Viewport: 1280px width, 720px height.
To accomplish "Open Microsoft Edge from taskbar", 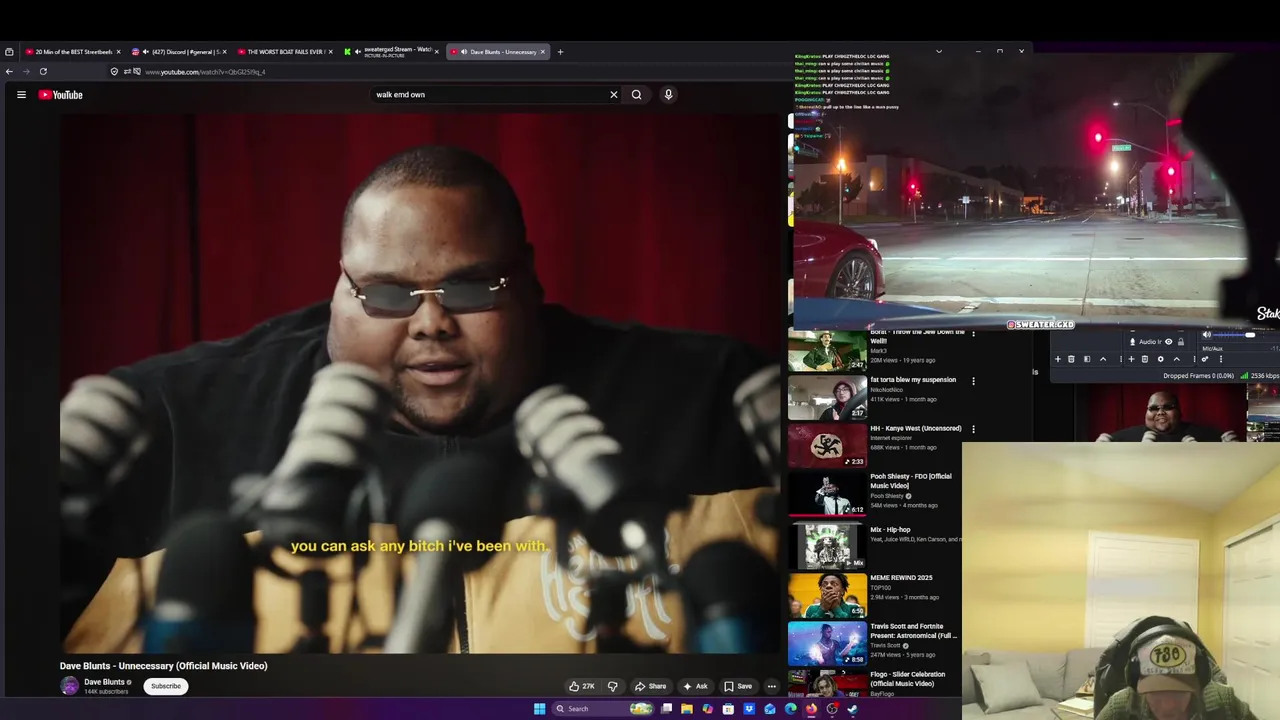I will (790, 709).
